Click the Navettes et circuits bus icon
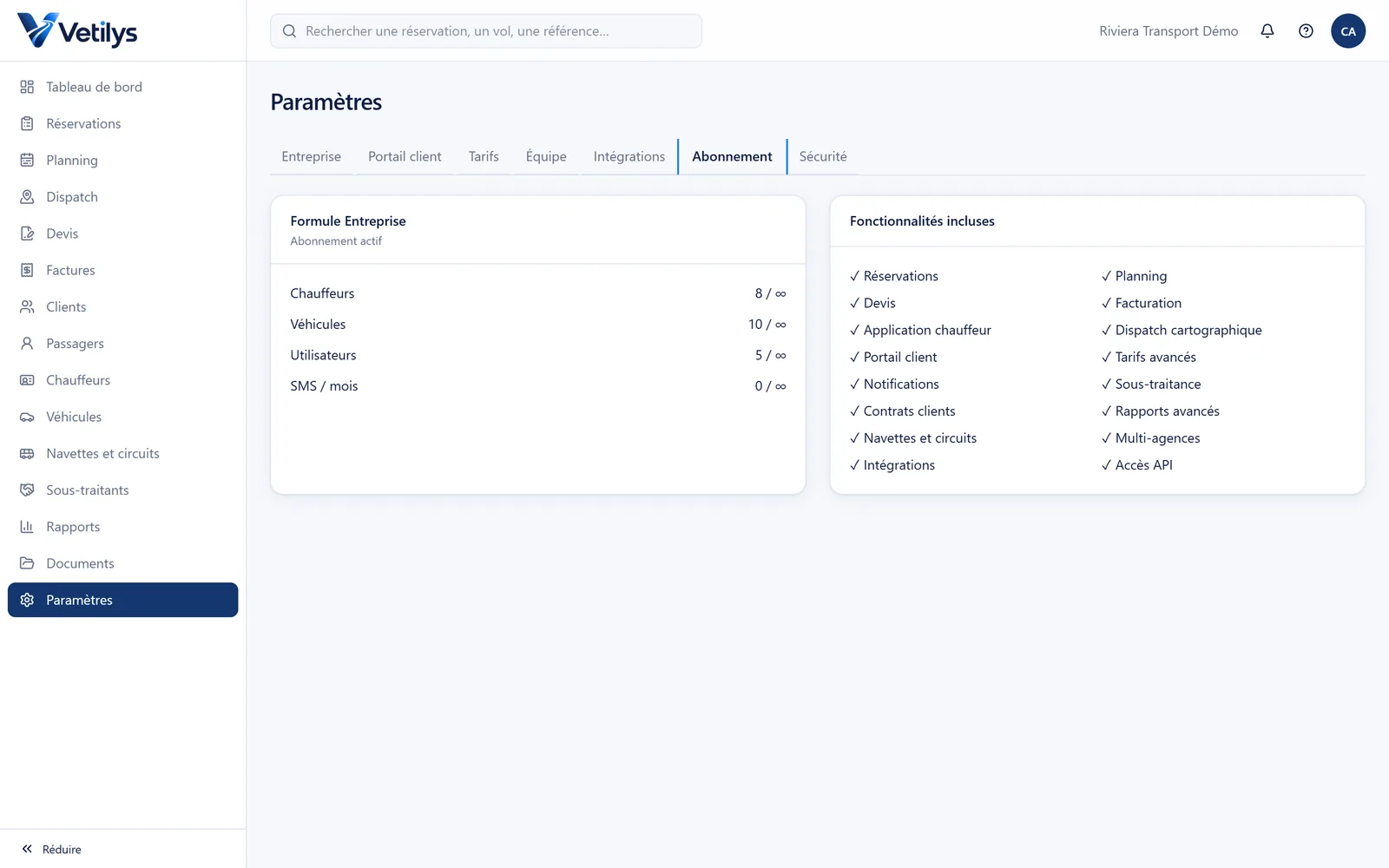Screen dimensions: 1389x868 click(27, 453)
